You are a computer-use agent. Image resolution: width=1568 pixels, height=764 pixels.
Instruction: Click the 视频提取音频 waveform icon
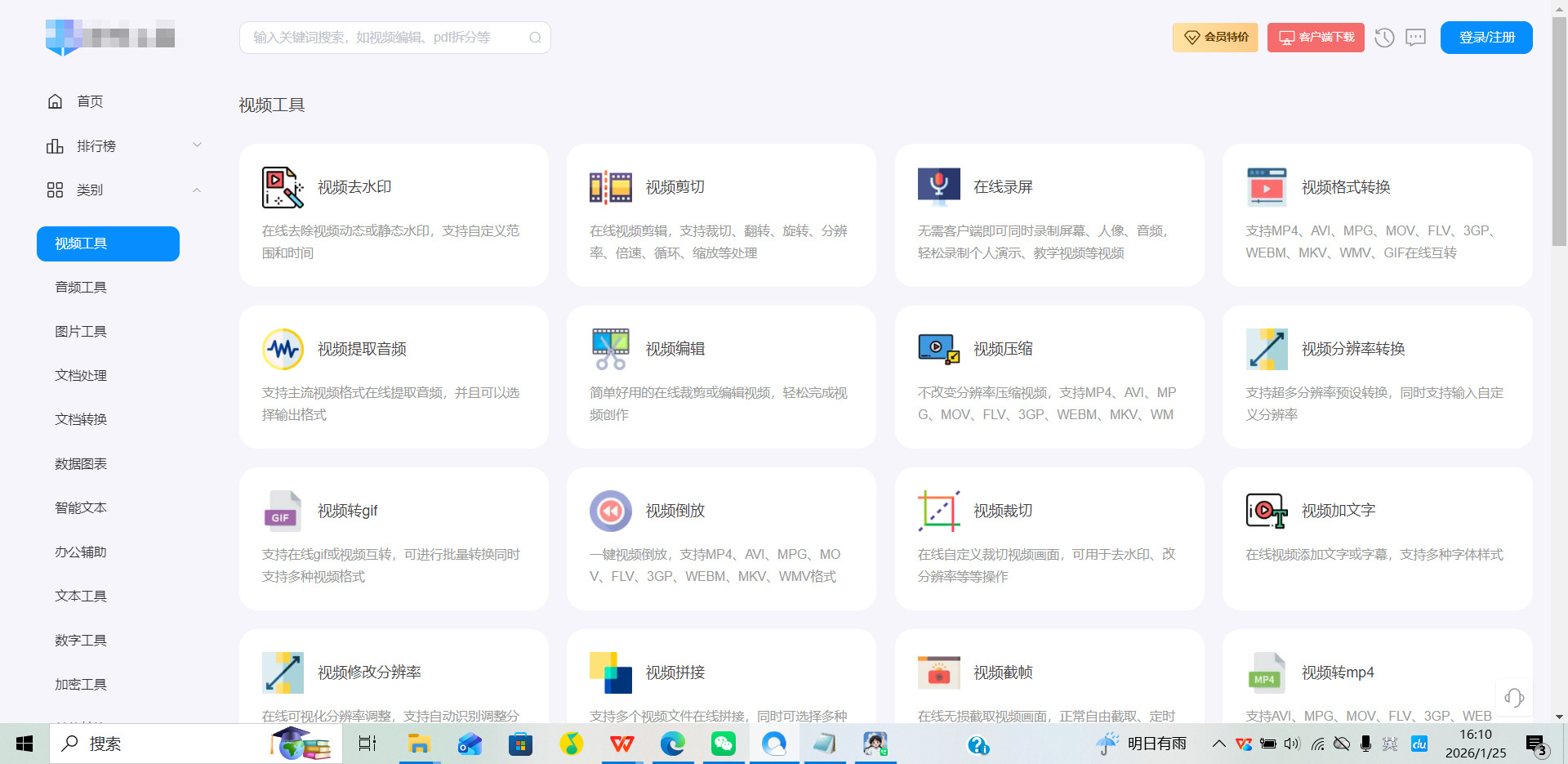(x=282, y=349)
